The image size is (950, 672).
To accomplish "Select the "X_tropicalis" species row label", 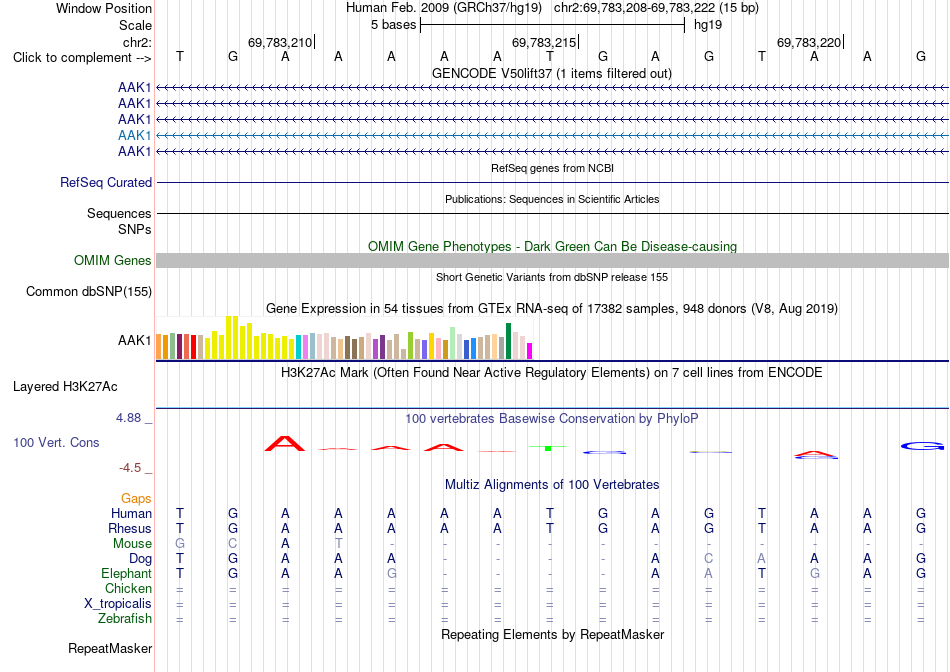I will pyautogui.click(x=118, y=604).
